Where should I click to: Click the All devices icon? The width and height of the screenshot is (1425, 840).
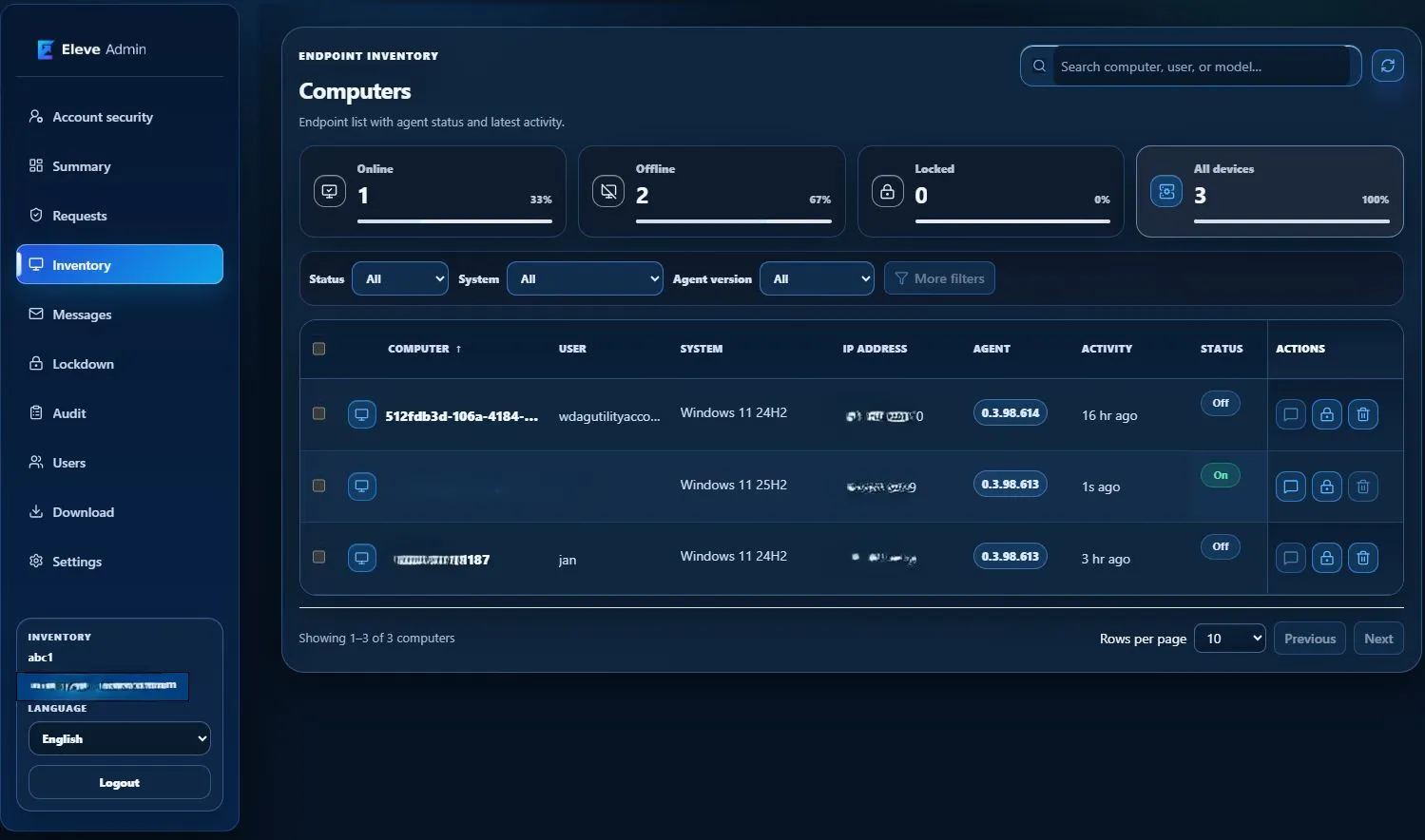tap(1166, 191)
